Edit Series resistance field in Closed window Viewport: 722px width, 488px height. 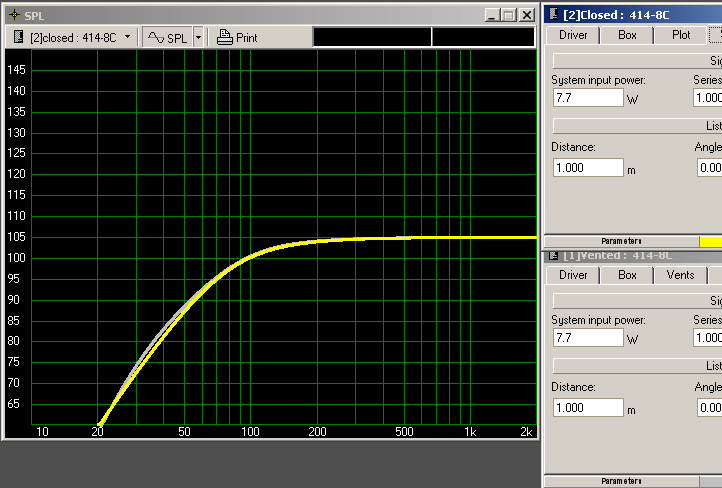[x=708, y=98]
